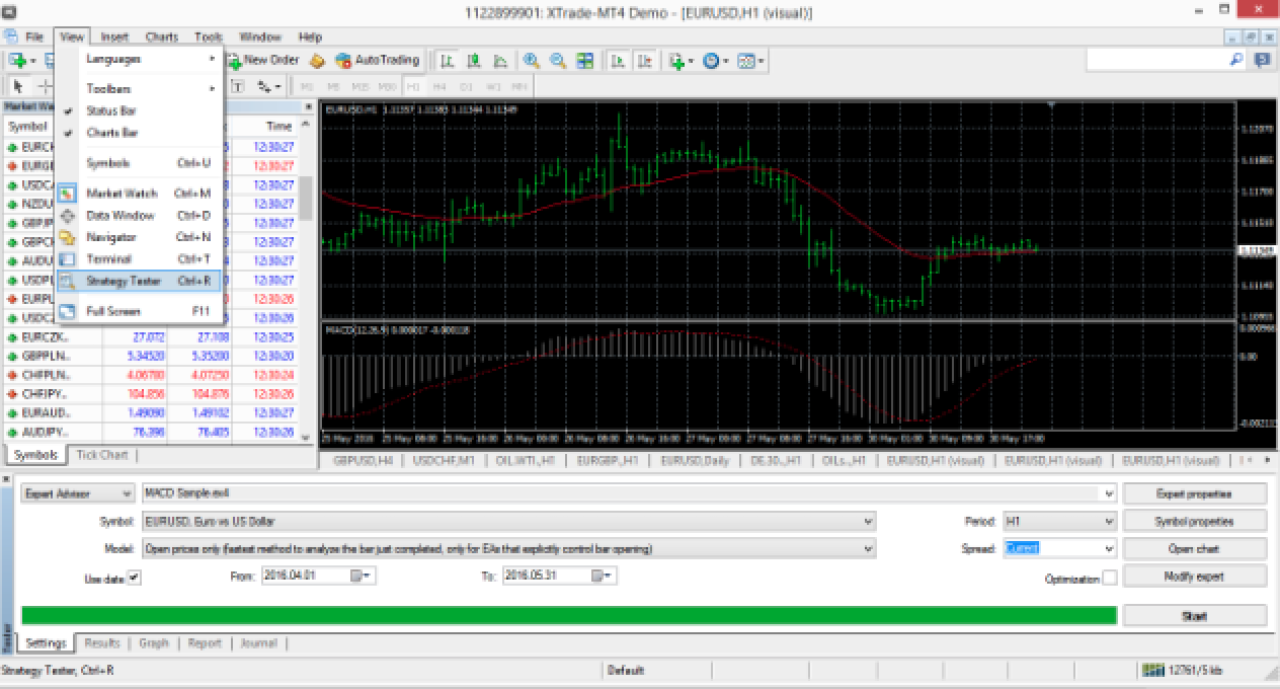1280x689 pixels.
Task: Click the Modify expert button
Action: [x=1196, y=576]
